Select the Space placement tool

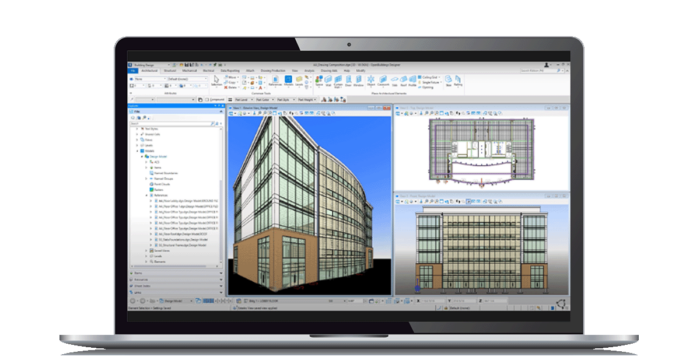tap(319, 81)
